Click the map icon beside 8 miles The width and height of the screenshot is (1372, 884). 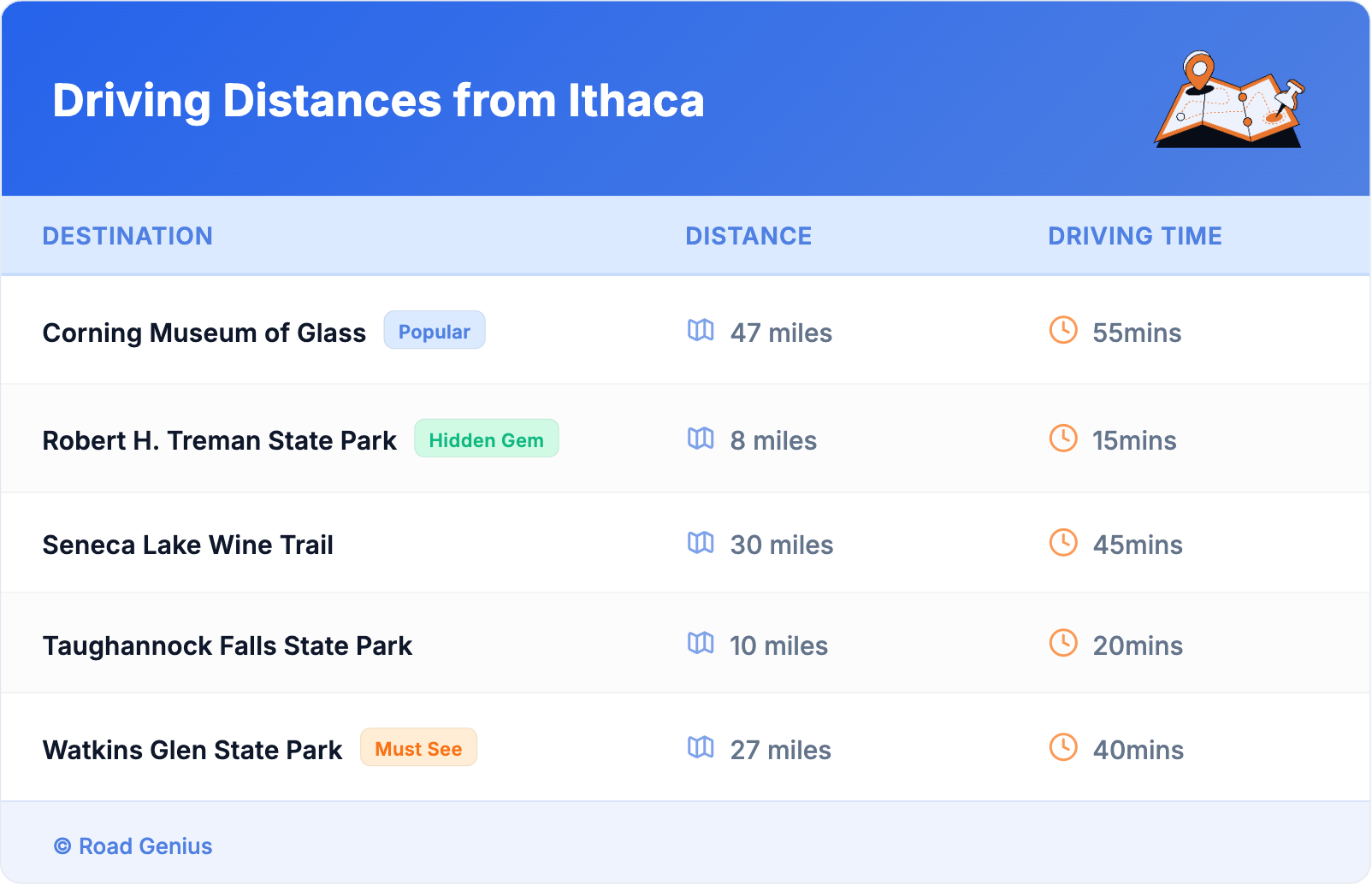point(701,439)
